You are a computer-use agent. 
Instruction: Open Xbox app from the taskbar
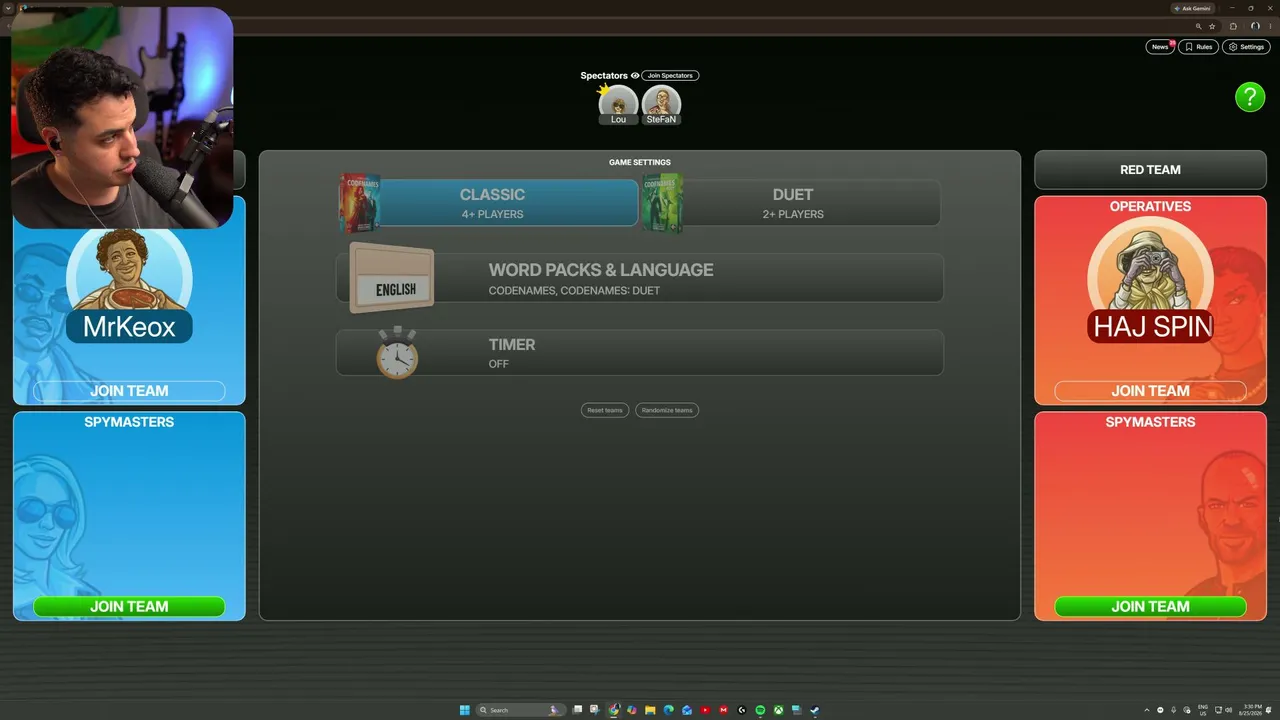(778, 710)
